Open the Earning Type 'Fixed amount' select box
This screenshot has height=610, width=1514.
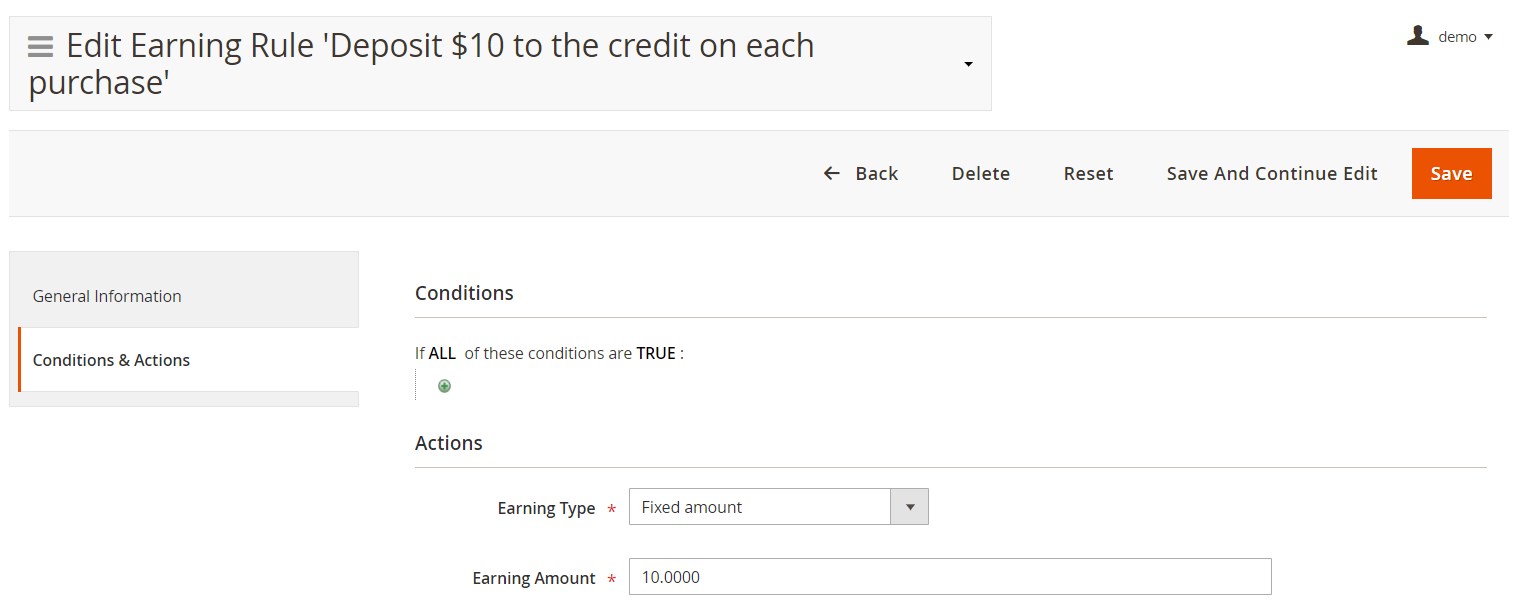click(778, 507)
